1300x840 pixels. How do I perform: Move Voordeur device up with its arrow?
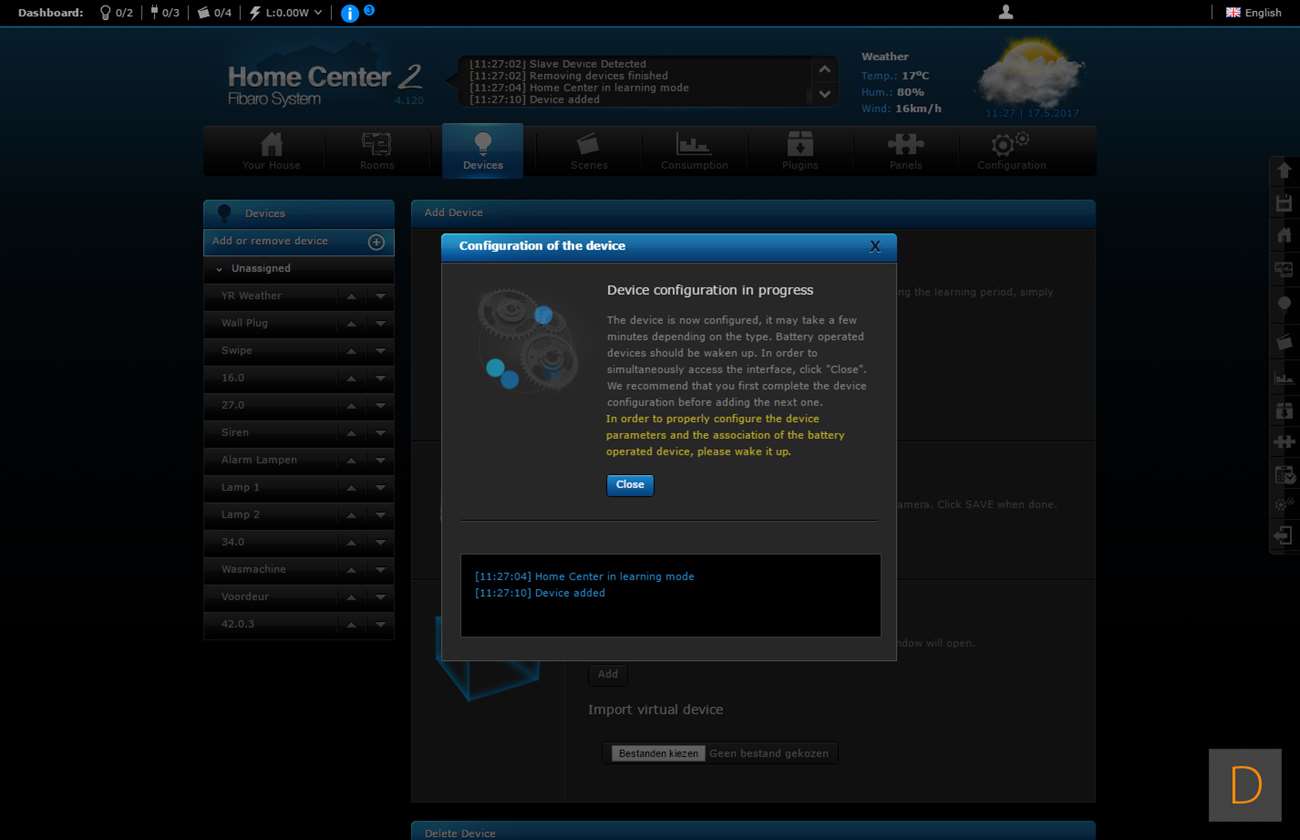351,597
